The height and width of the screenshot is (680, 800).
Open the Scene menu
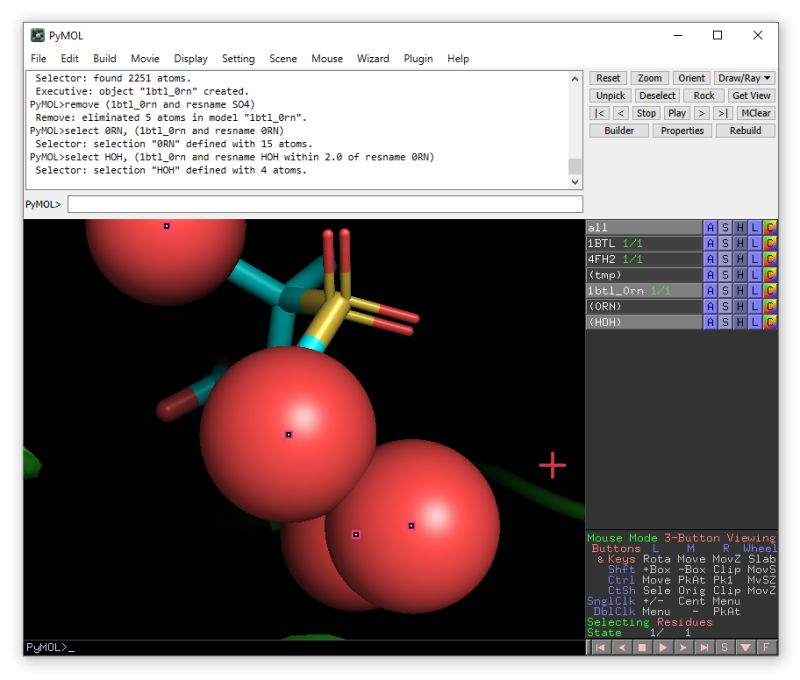[283, 59]
